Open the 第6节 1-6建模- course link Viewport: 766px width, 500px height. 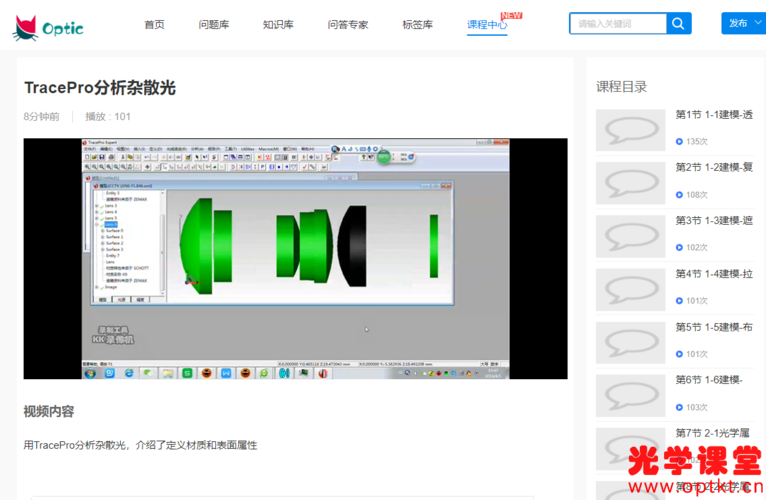pos(709,380)
